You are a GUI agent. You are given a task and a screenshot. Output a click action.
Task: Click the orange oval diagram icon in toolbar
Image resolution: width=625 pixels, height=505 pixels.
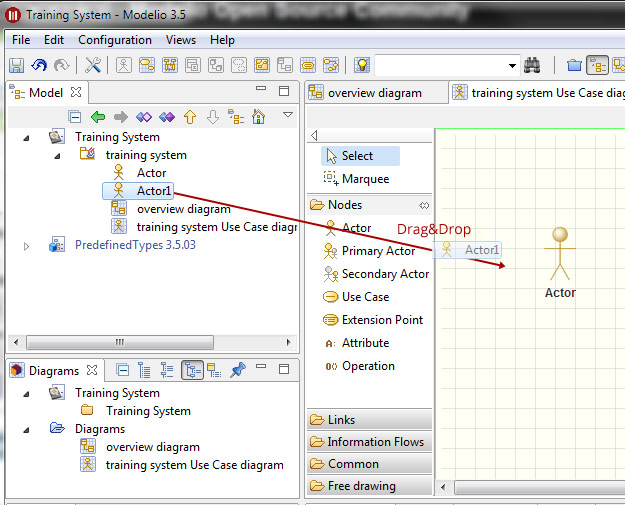click(x=308, y=65)
